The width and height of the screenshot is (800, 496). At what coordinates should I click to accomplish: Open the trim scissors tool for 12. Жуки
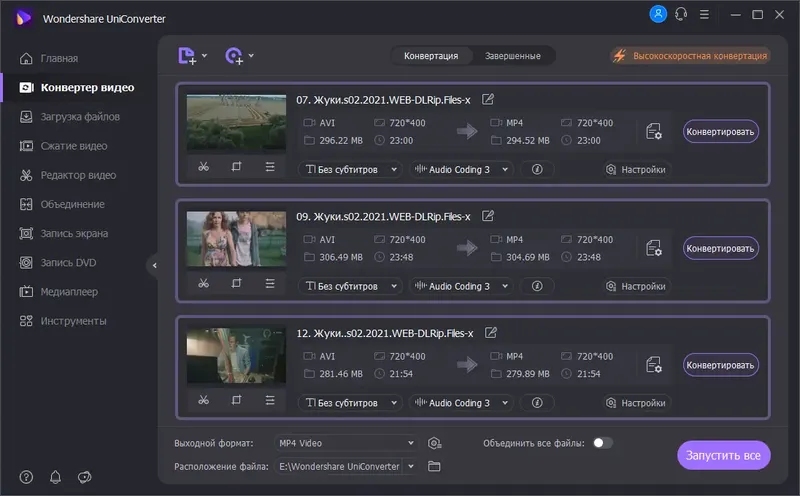click(204, 400)
